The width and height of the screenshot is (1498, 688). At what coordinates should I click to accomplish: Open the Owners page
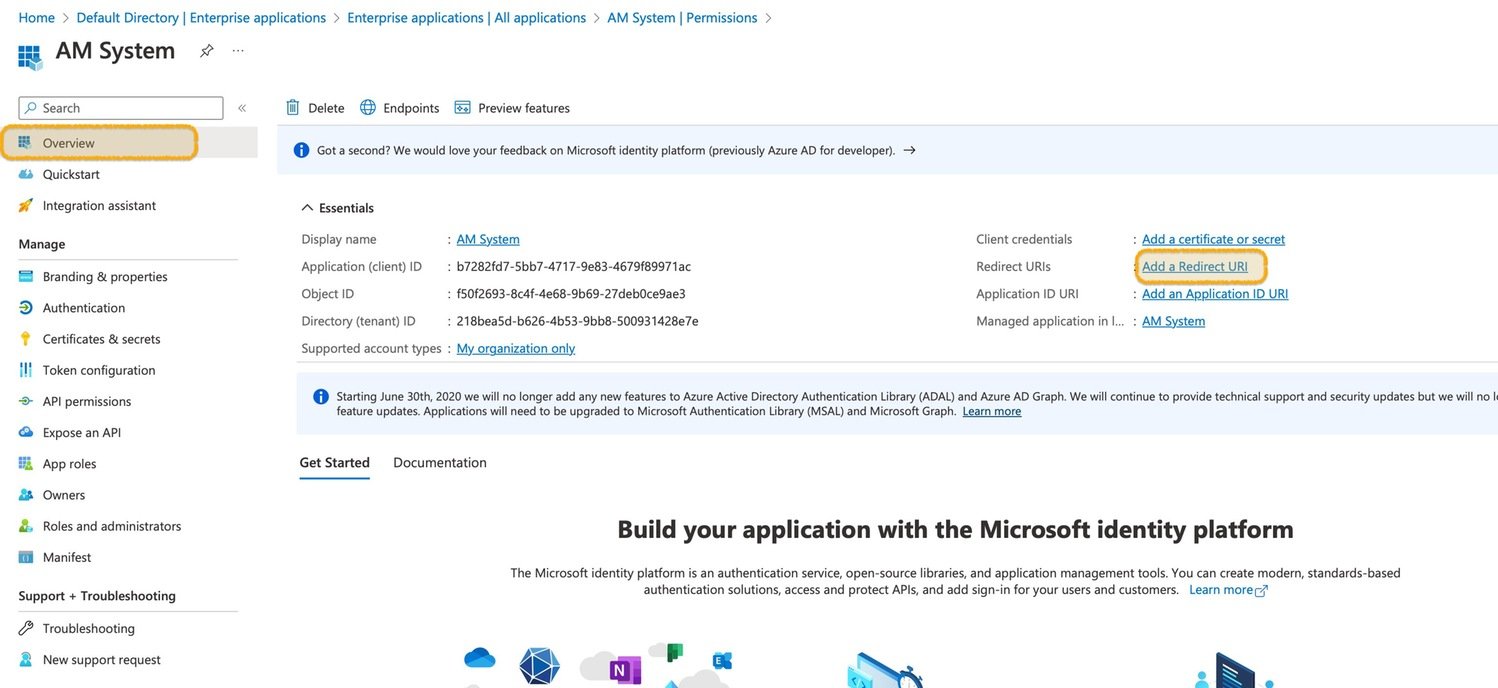pos(64,494)
